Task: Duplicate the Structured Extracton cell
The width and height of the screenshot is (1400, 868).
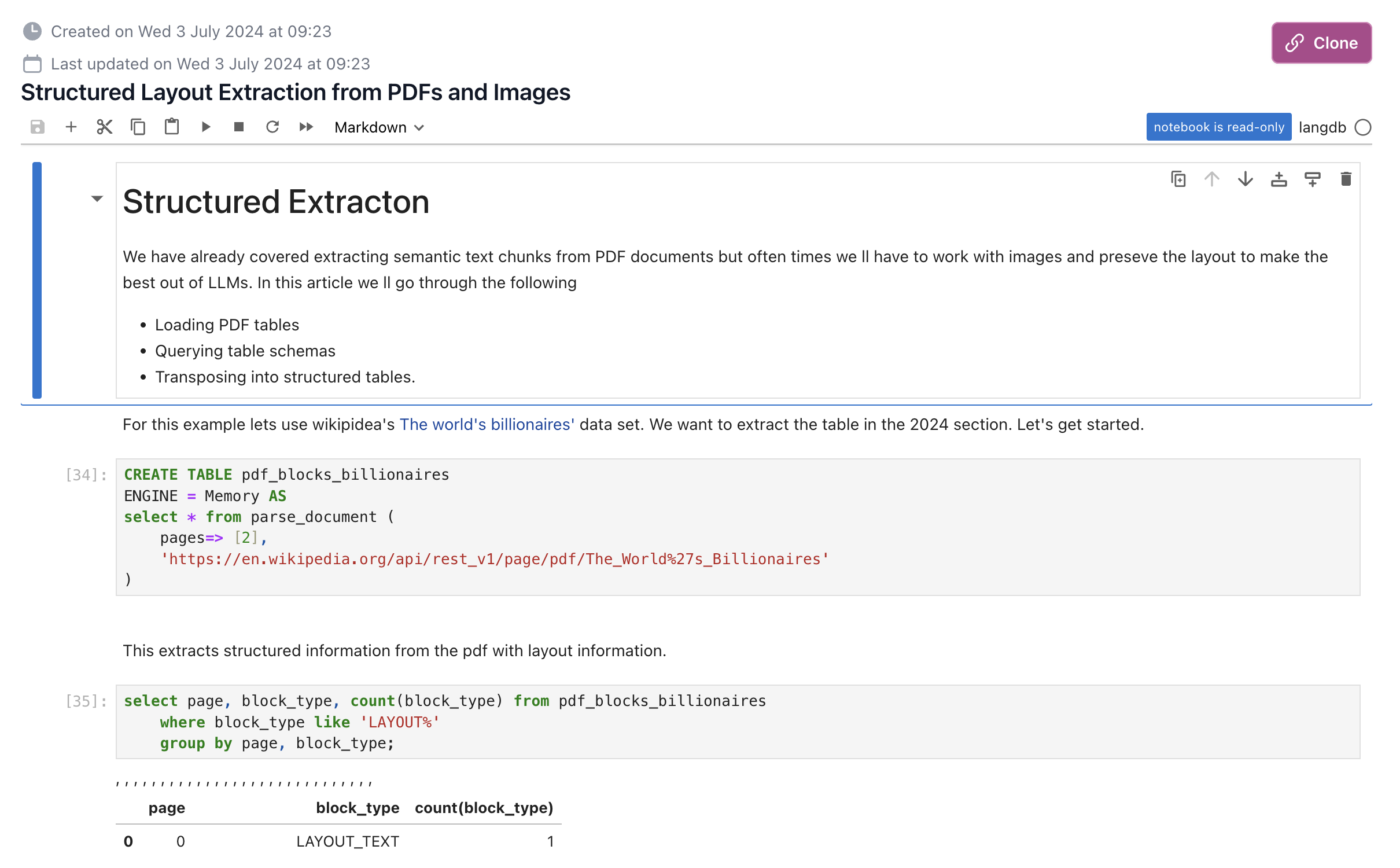Action: (x=1178, y=179)
